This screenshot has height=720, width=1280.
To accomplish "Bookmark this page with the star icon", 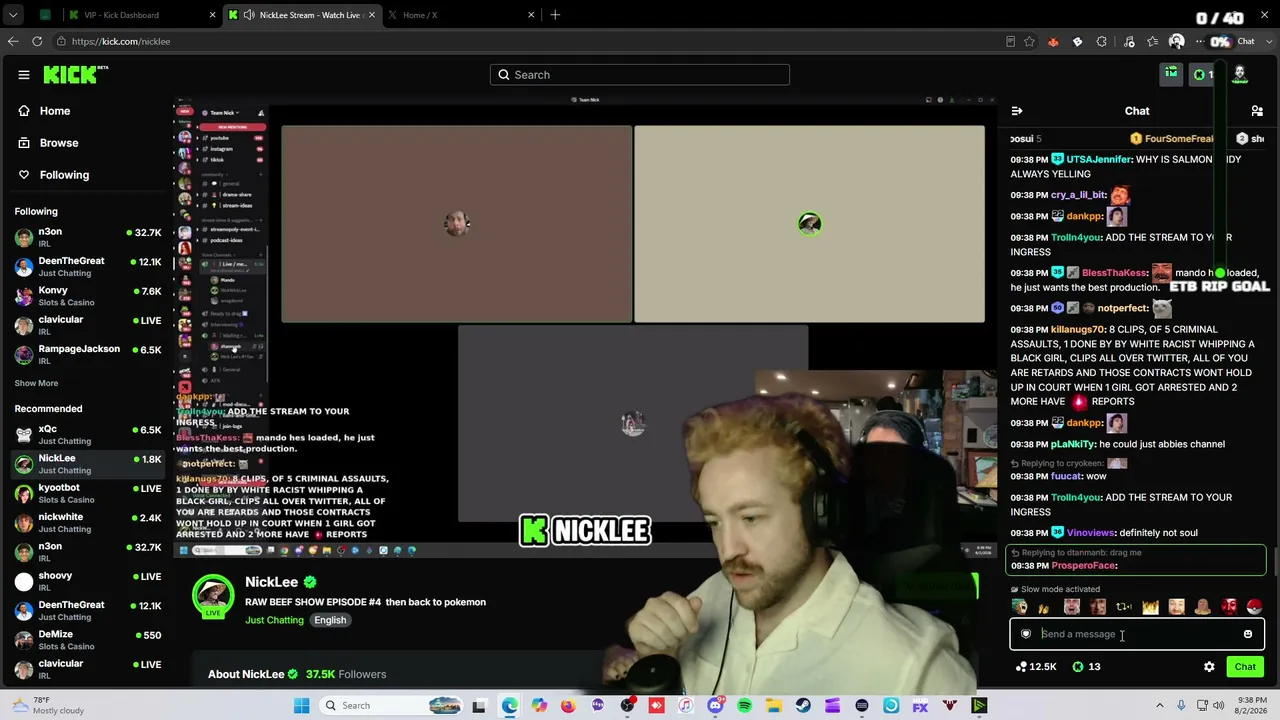I will click(1029, 42).
